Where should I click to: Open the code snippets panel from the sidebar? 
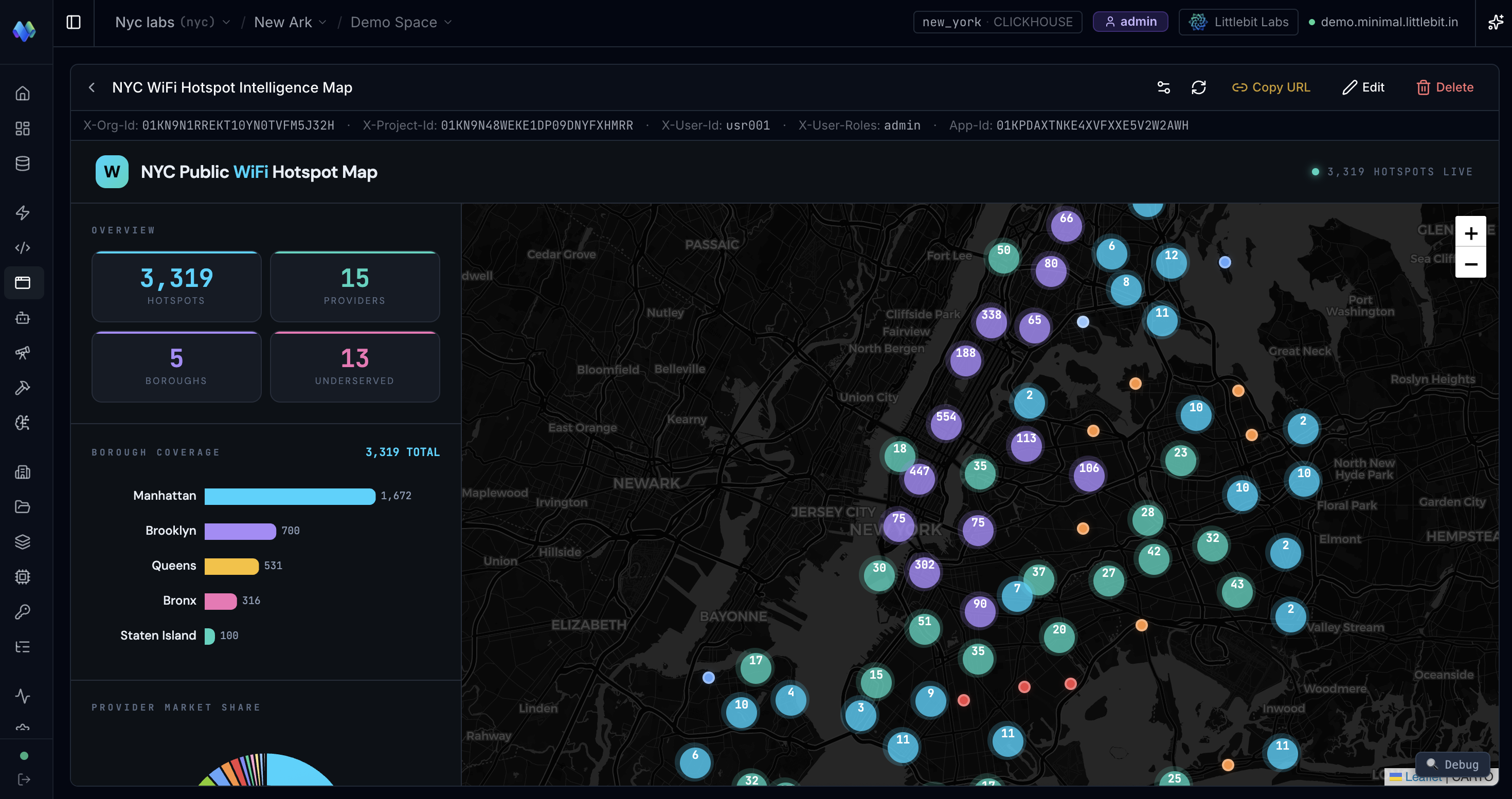tap(24, 247)
